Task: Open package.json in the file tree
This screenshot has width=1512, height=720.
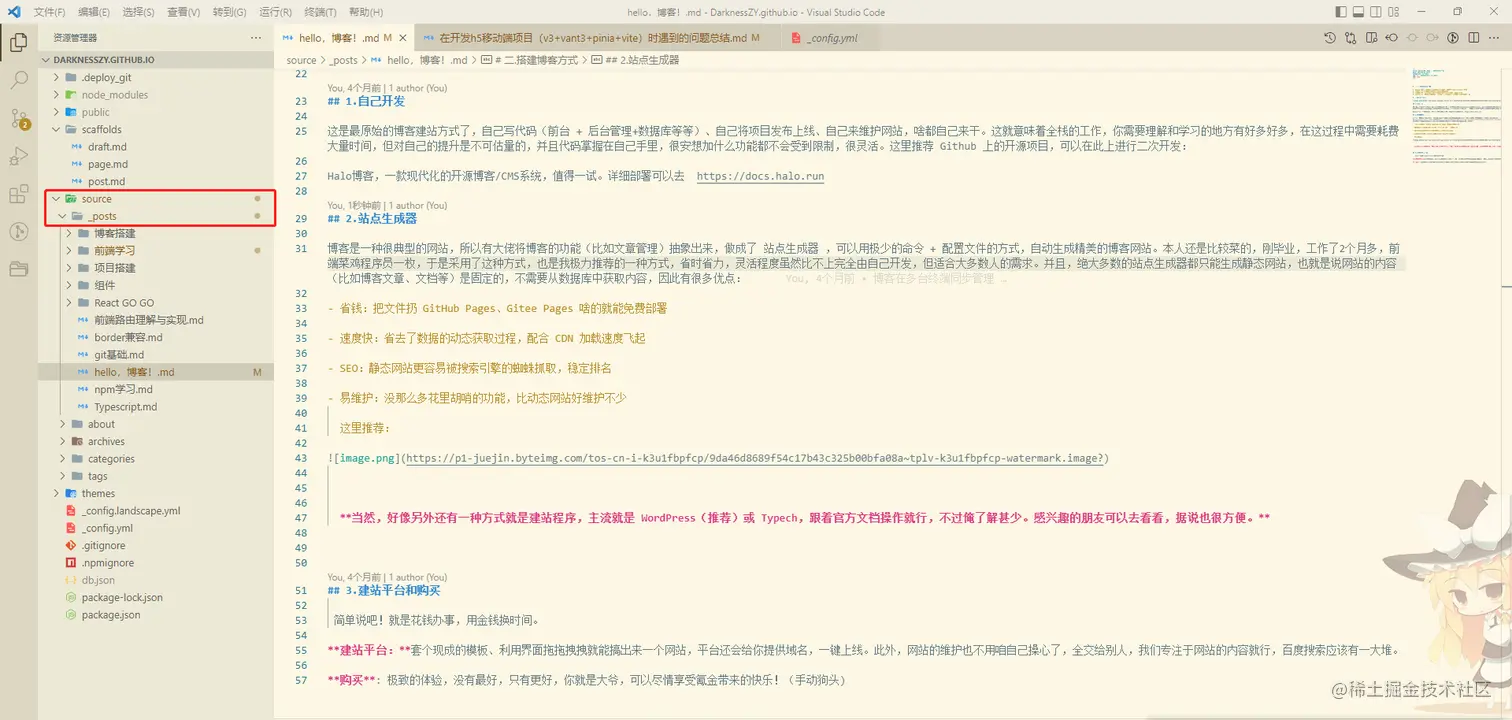Action: (155, 615)
